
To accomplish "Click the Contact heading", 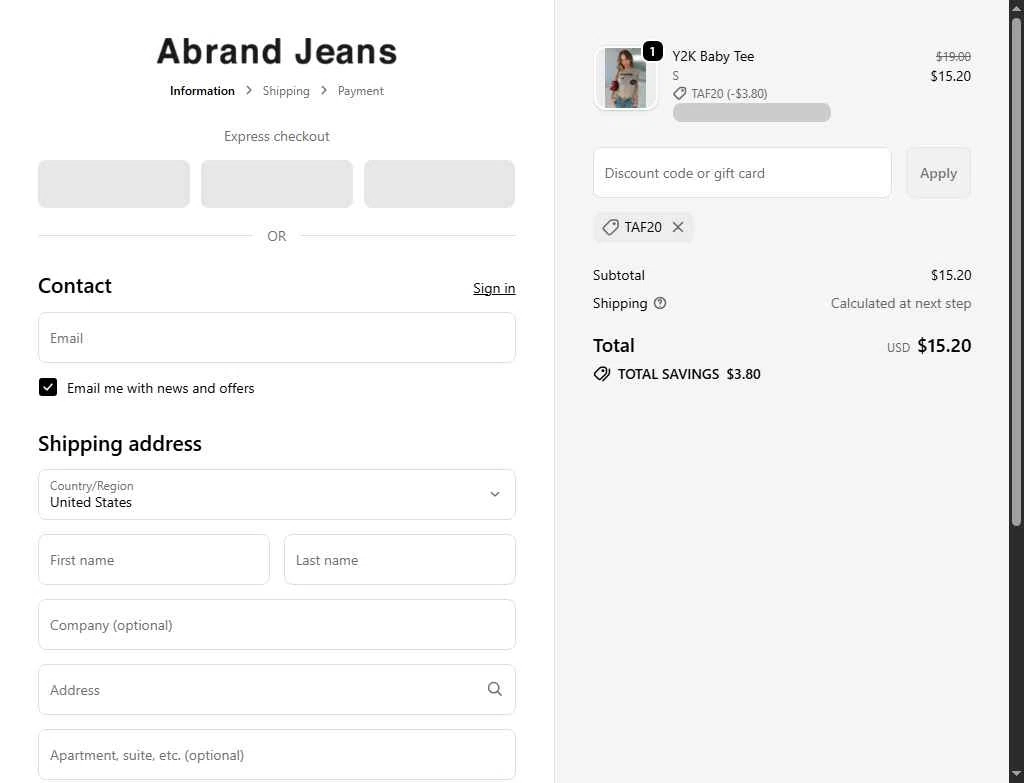I will click(74, 285).
